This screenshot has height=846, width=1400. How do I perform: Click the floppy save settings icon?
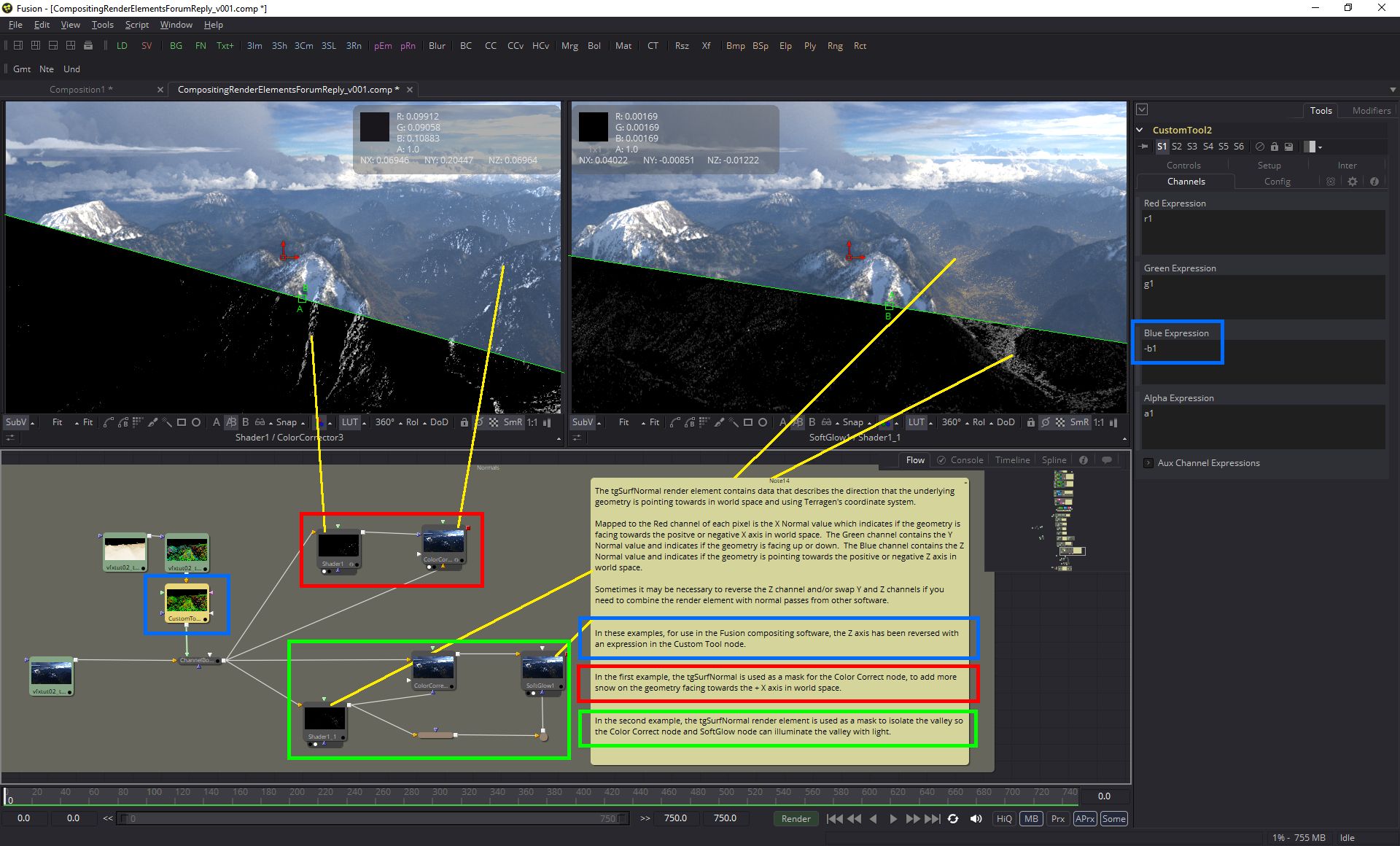click(x=1288, y=147)
